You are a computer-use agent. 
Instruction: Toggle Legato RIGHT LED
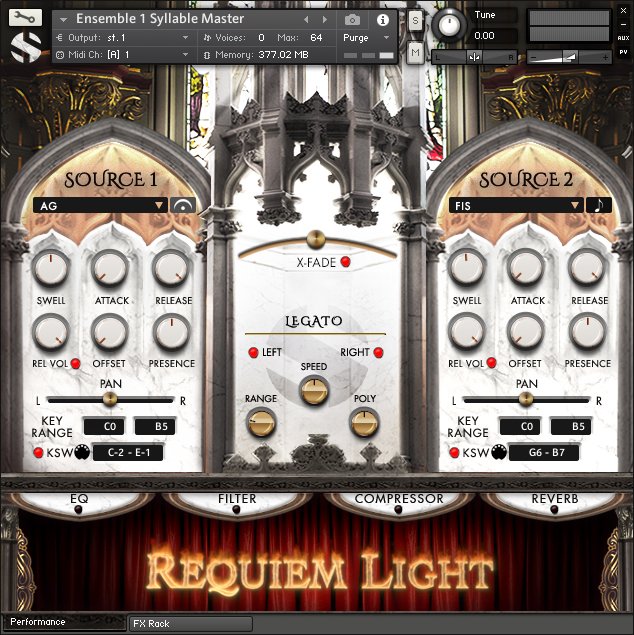379,353
